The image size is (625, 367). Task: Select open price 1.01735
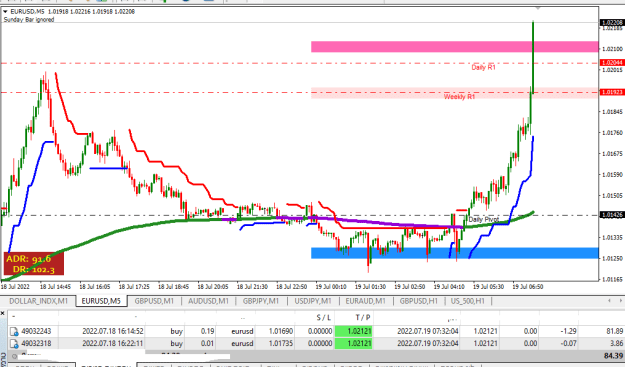pyautogui.click(x=281, y=343)
